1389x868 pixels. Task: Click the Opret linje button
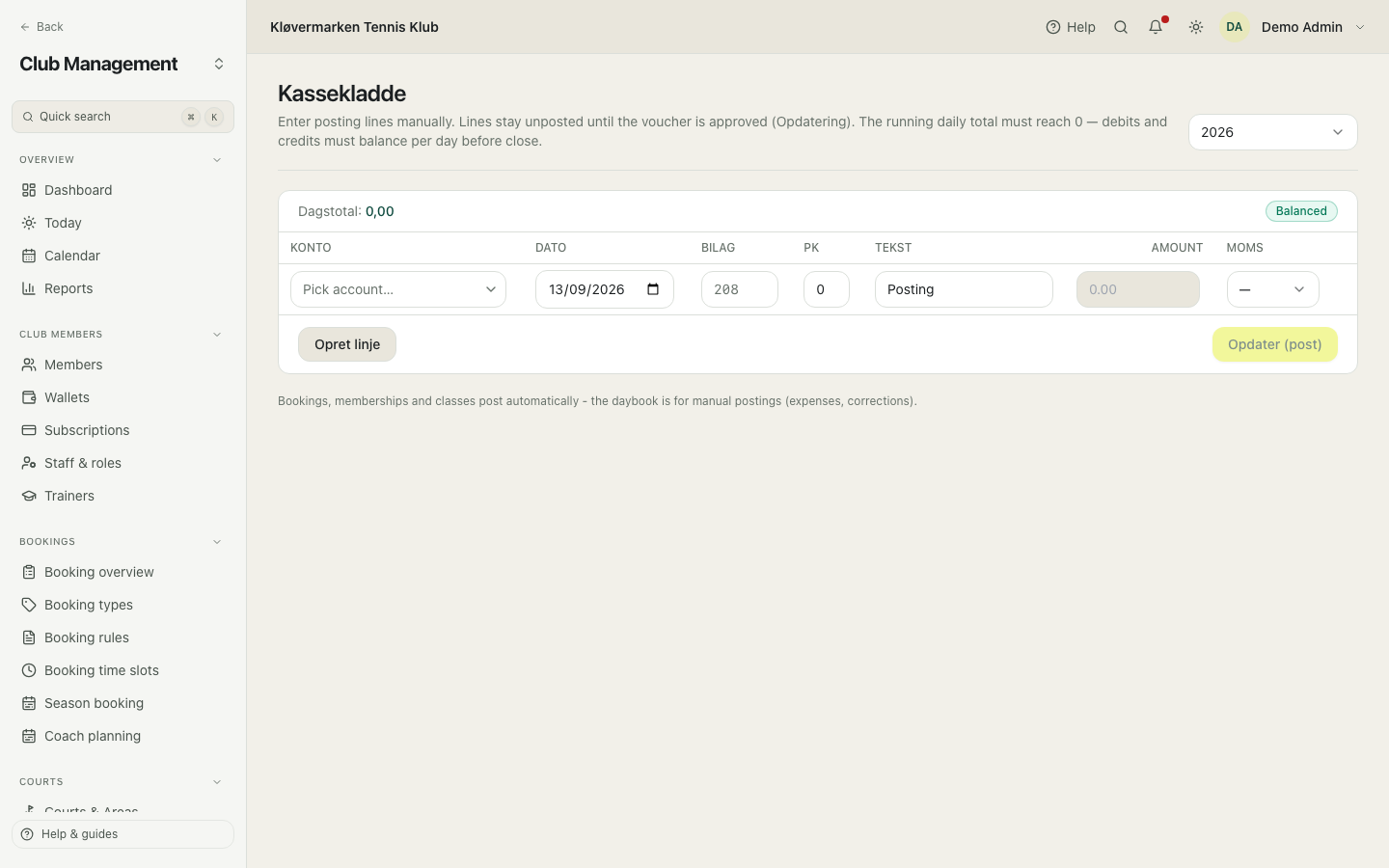[347, 344]
